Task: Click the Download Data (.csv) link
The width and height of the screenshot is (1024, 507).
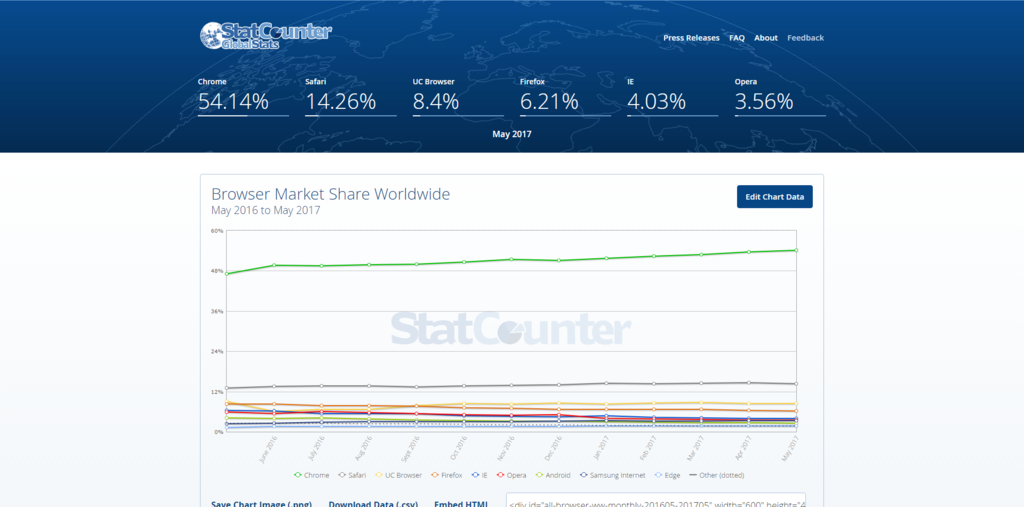Action: (373, 504)
